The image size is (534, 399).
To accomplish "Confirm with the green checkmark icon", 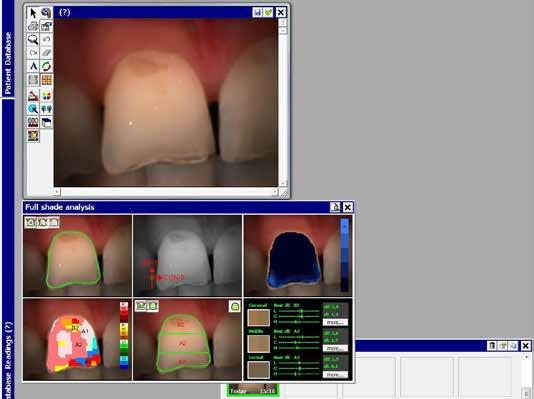I will pos(268,13).
